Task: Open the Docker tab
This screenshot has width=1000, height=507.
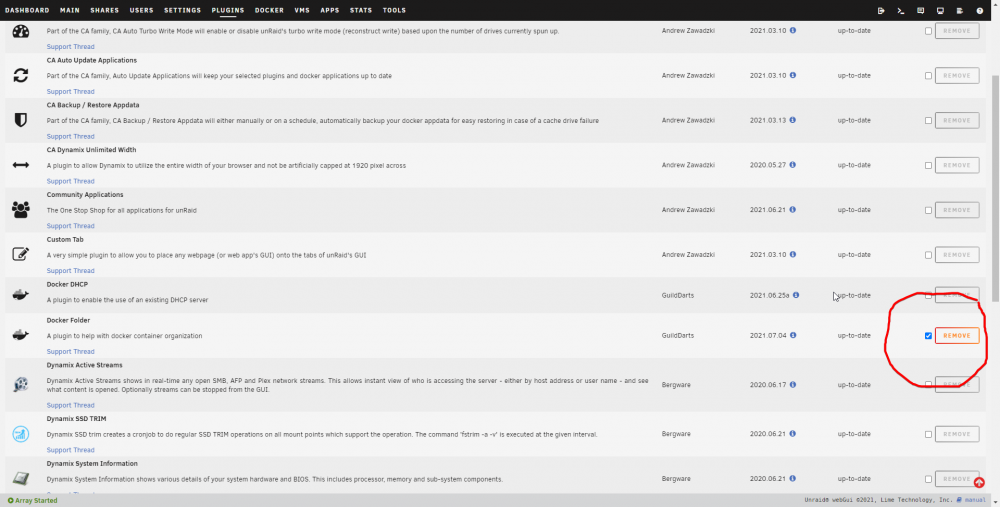Action: (x=269, y=10)
